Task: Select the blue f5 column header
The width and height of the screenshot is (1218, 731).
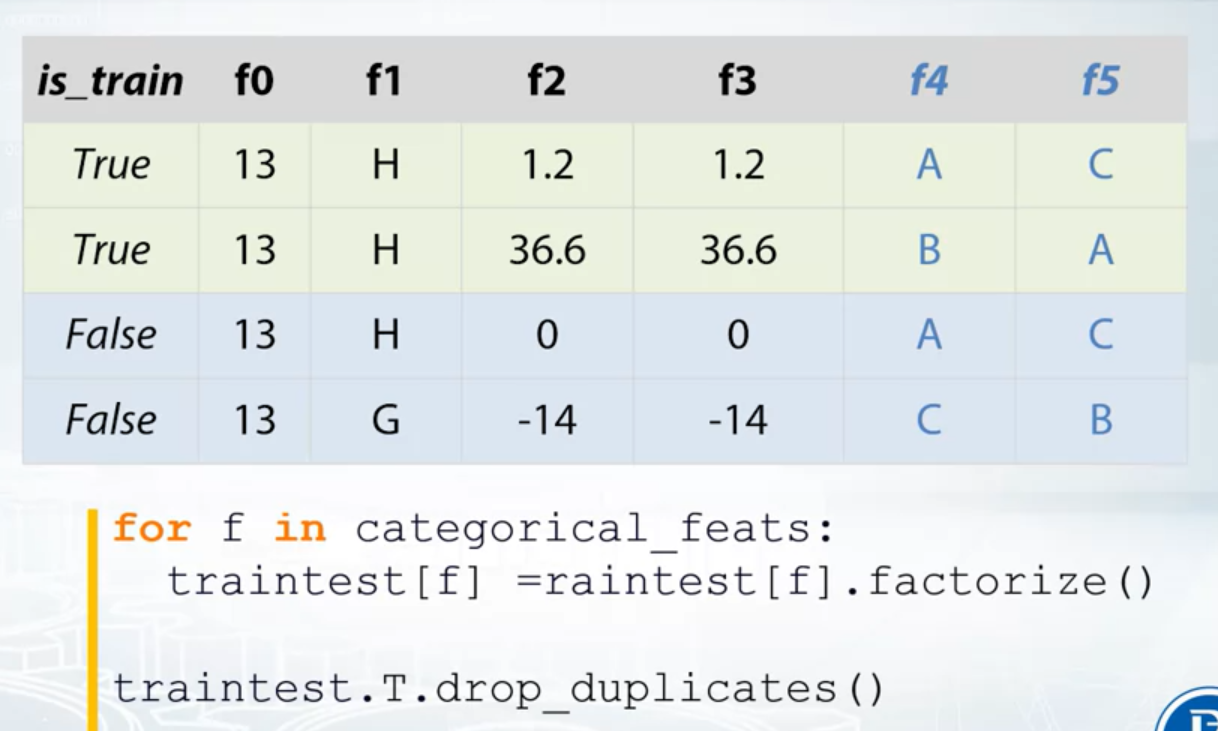Action: [x=1100, y=81]
